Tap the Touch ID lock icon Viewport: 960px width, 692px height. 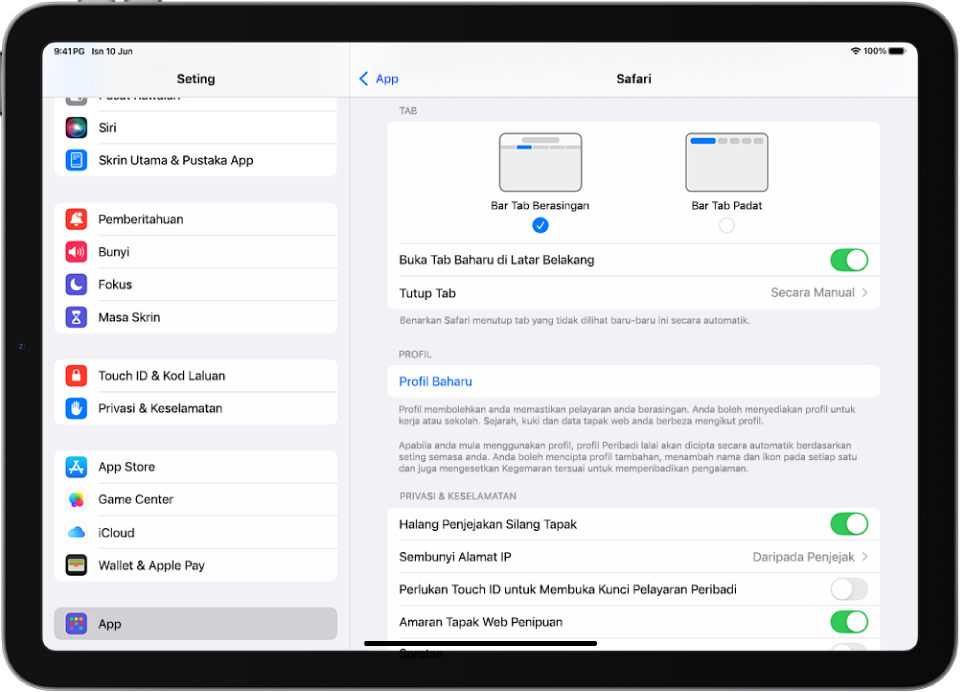76,375
